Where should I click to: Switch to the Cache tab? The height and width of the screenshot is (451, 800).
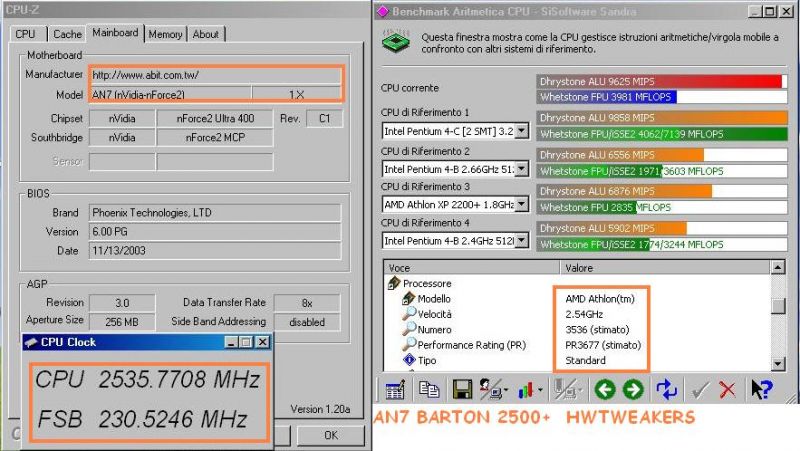coord(67,34)
